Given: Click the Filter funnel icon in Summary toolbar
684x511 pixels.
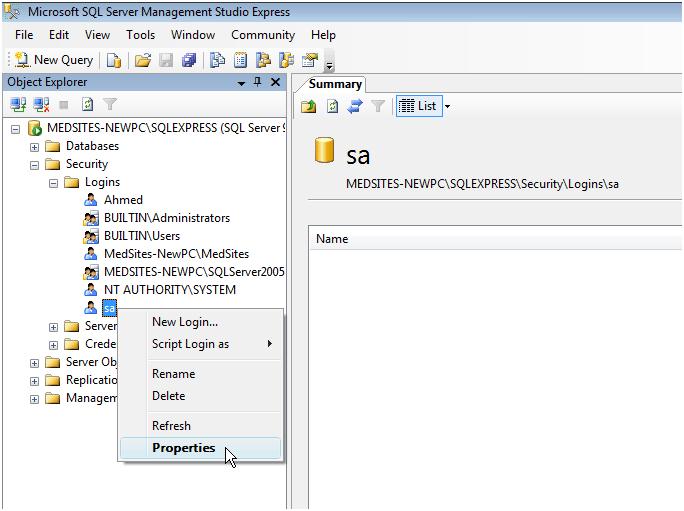Looking at the screenshot, I should [378, 106].
